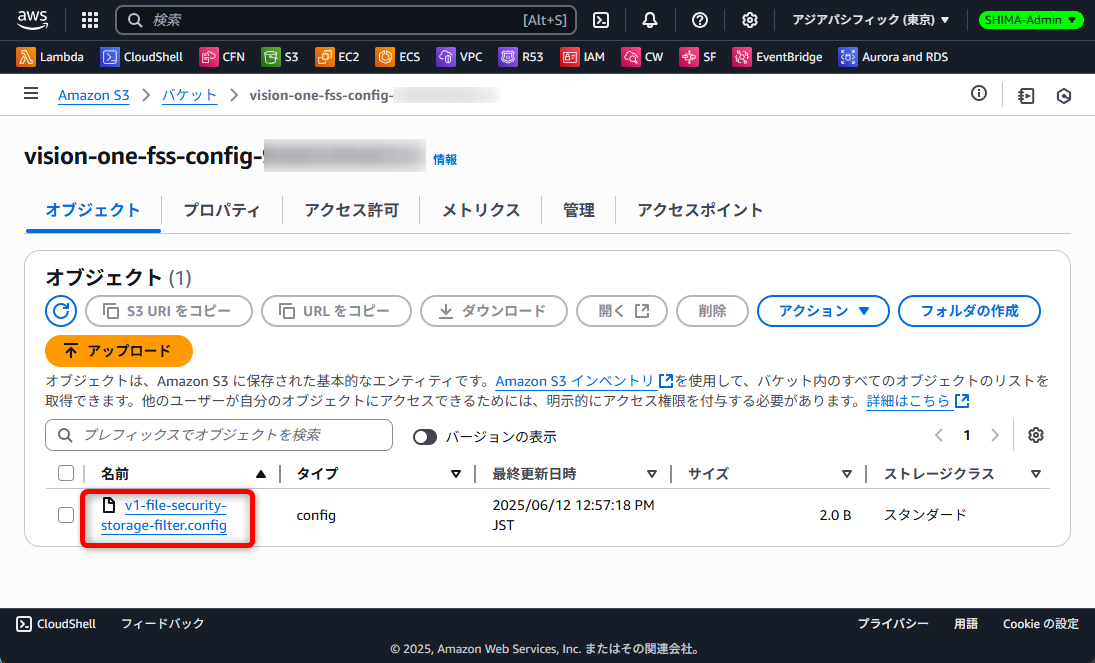The width and height of the screenshot is (1095, 663).
Task: Toggle the side navigation hamburger menu
Action: (31, 94)
